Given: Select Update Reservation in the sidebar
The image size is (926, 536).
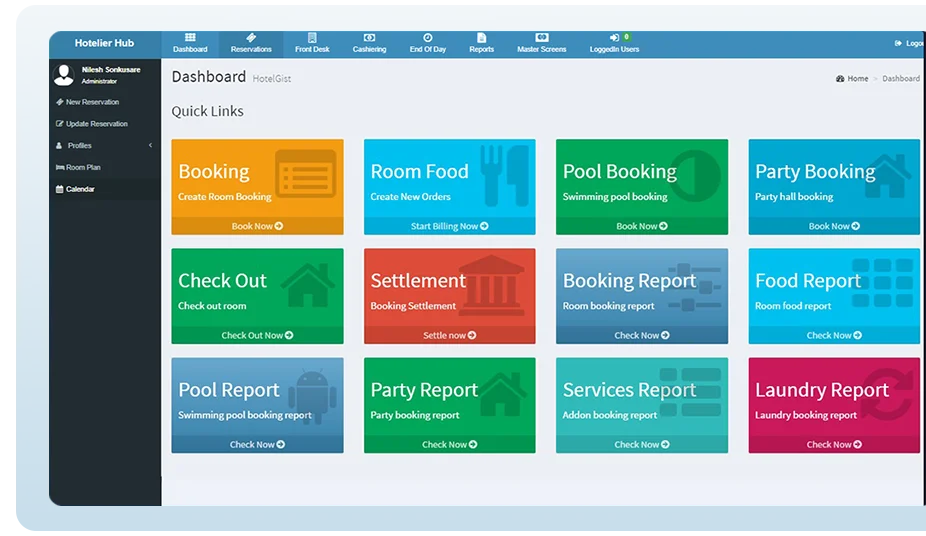Looking at the screenshot, I should tap(96, 124).
